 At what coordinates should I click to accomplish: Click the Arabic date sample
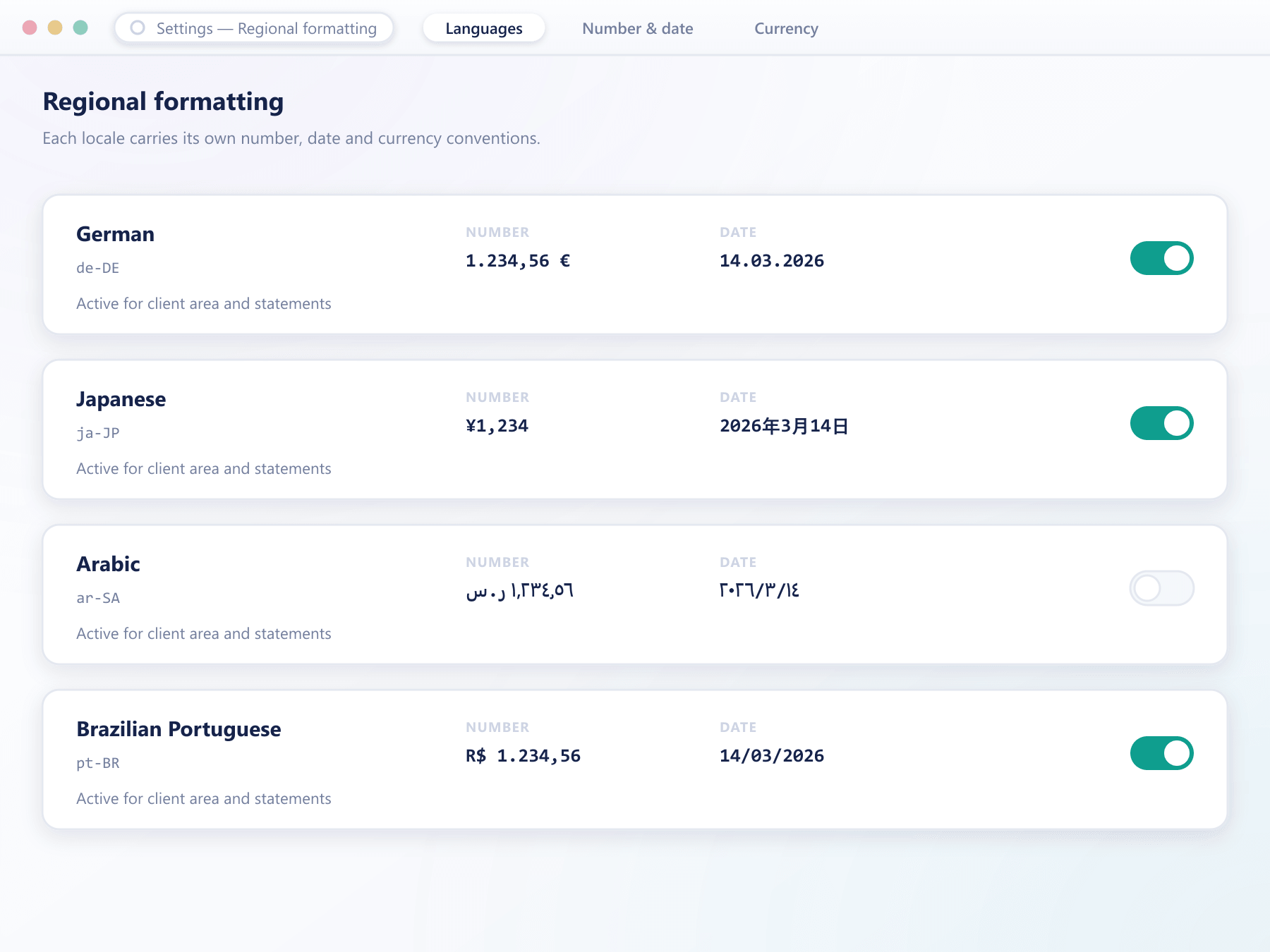click(759, 590)
